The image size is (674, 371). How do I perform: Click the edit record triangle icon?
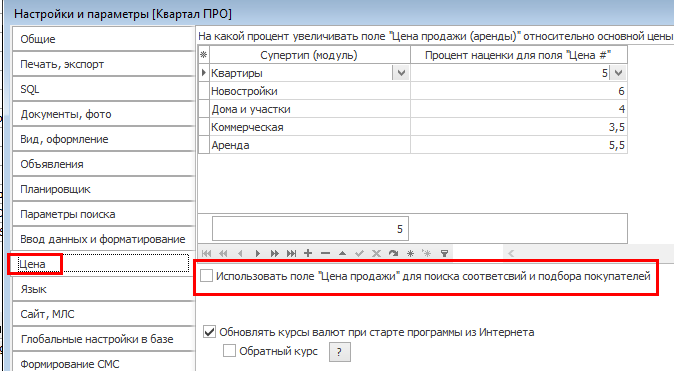[342, 254]
